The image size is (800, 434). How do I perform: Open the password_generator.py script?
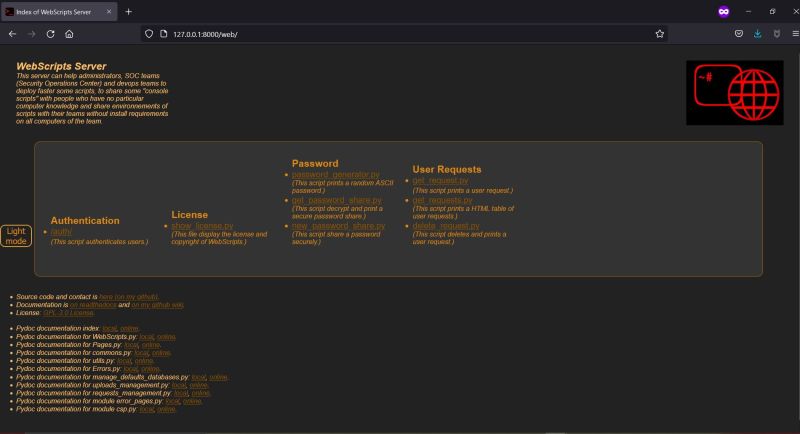point(336,174)
